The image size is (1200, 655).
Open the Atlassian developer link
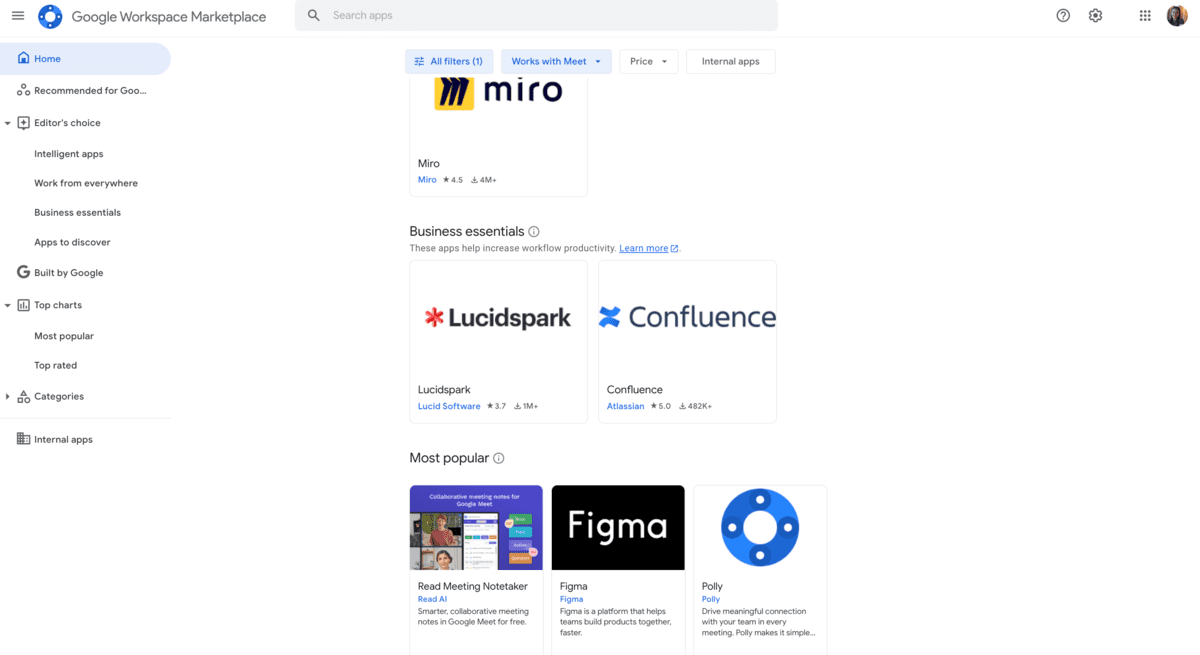click(x=626, y=406)
